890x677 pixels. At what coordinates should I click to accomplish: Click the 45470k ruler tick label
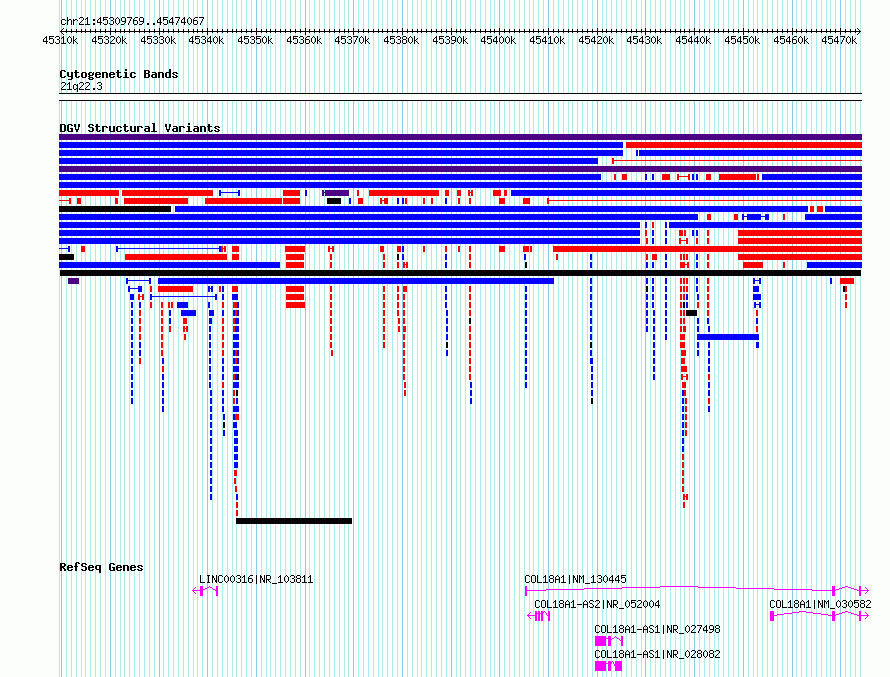(x=838, y=40)
